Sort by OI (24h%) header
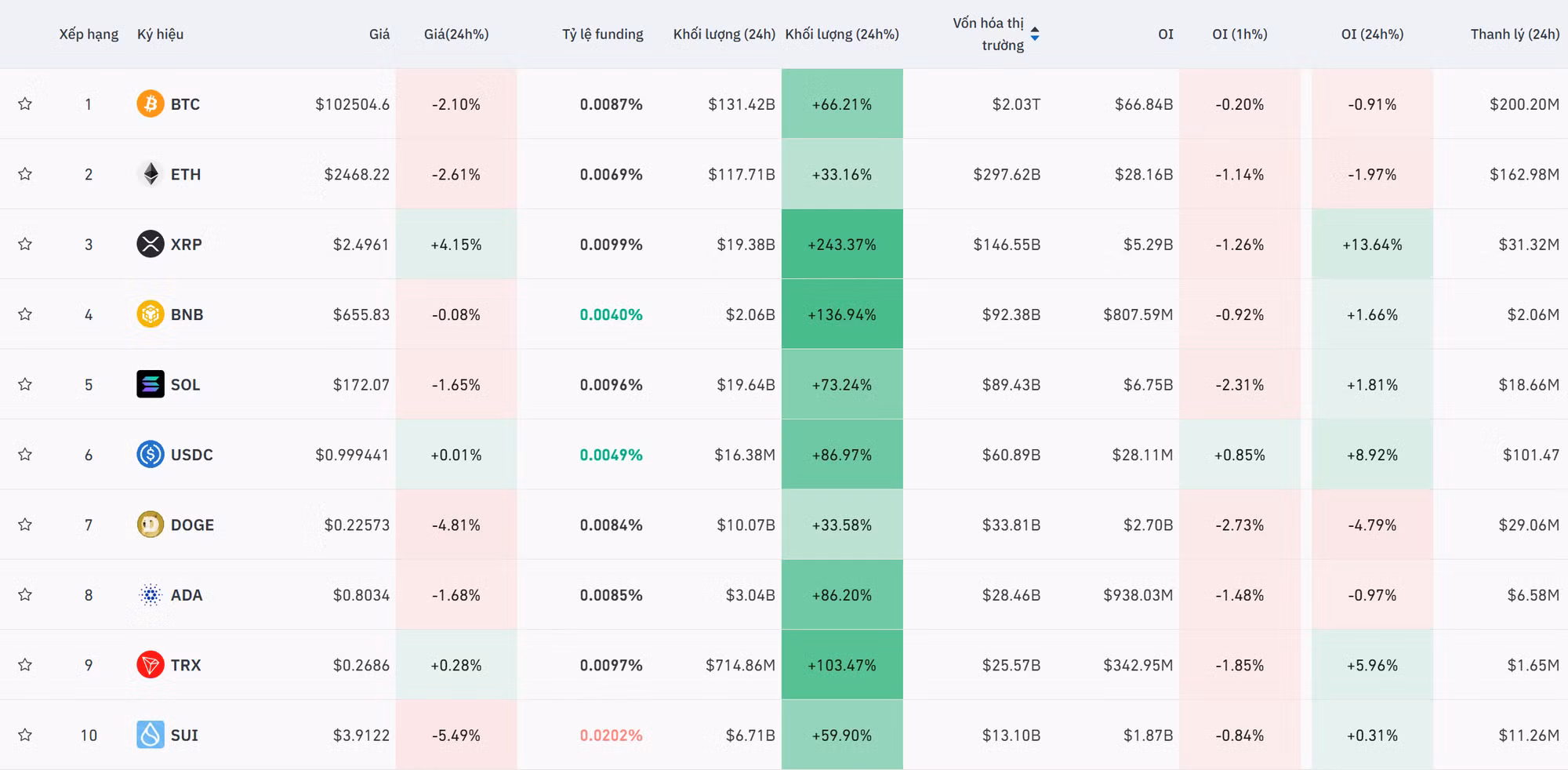1568x770 pixels. tap(1372, 35)
